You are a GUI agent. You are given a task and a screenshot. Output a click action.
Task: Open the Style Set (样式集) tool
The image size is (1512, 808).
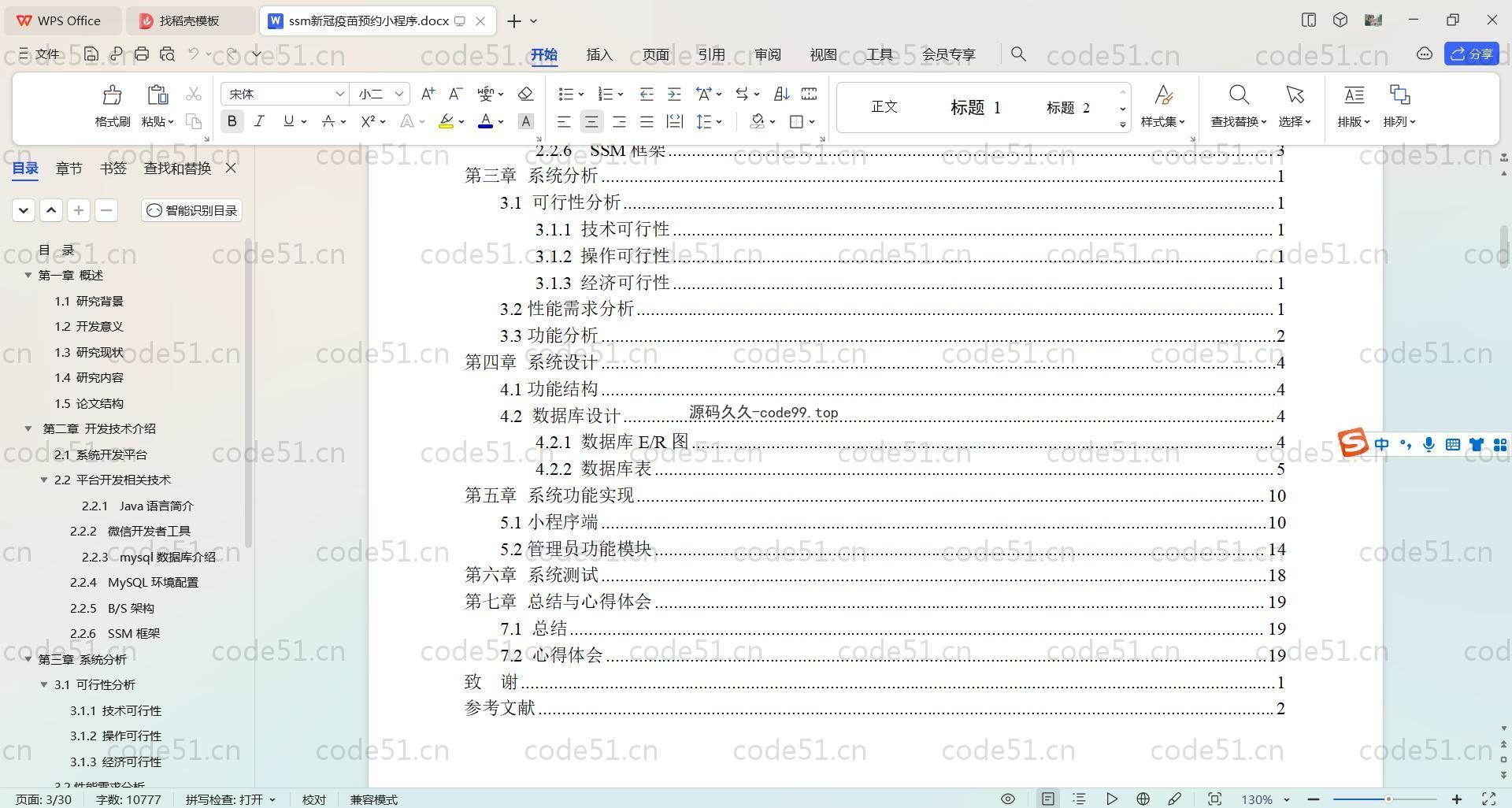(x=1163, y=106)
